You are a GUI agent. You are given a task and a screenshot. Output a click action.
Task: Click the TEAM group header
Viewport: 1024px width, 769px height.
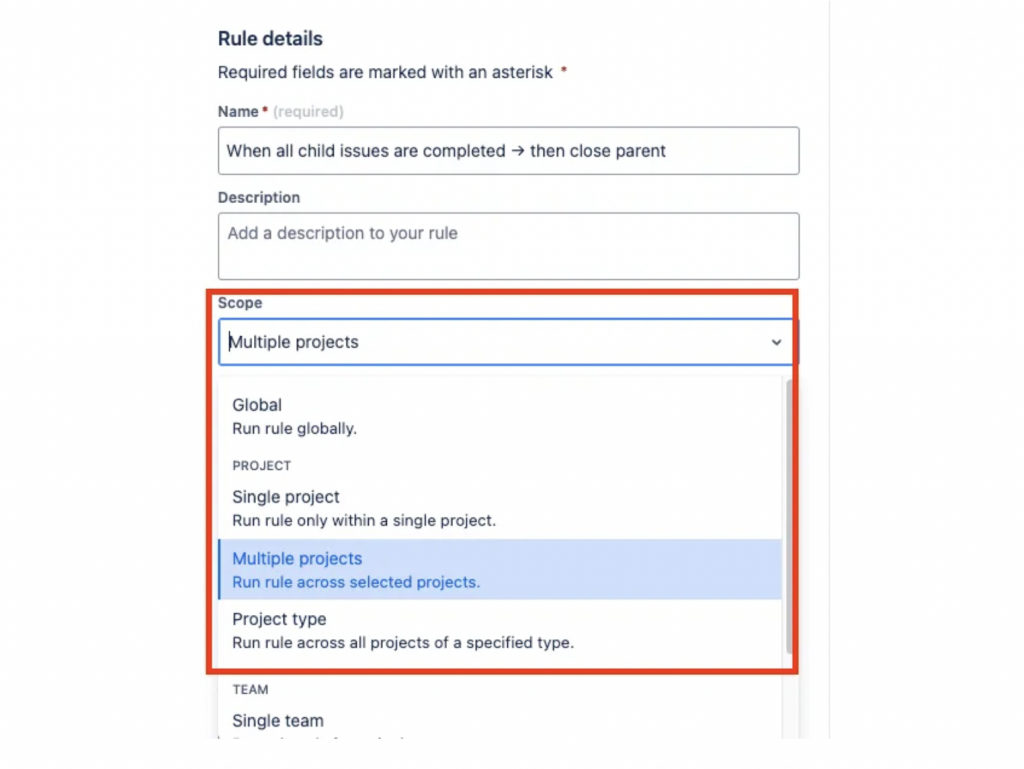[x=250, y=689]
